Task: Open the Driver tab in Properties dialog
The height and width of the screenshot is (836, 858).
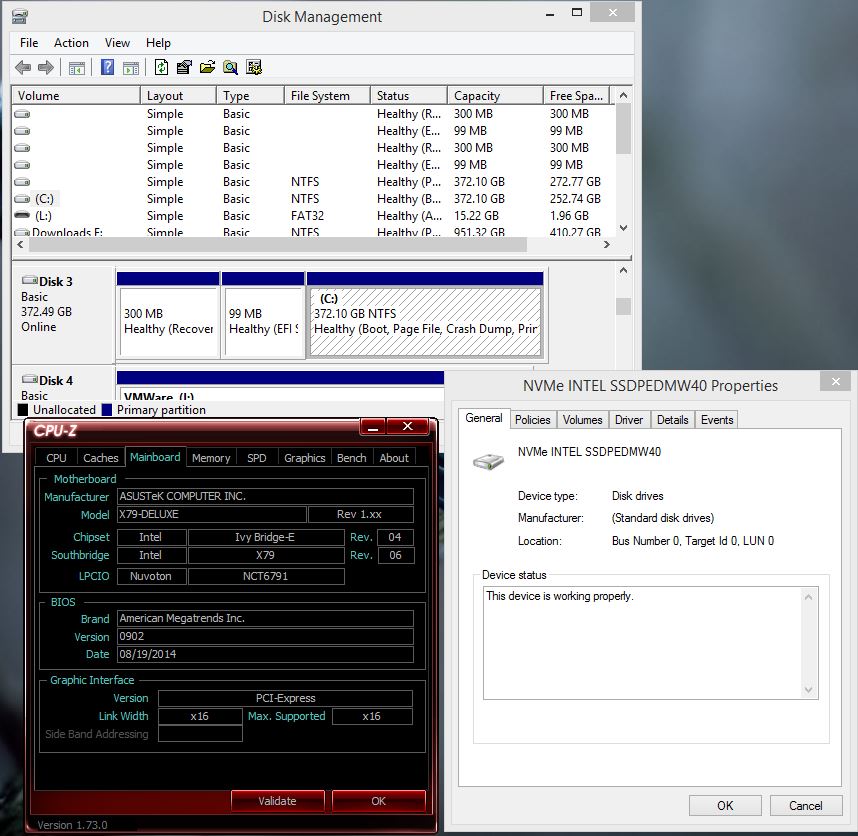Action: point(629,420)
